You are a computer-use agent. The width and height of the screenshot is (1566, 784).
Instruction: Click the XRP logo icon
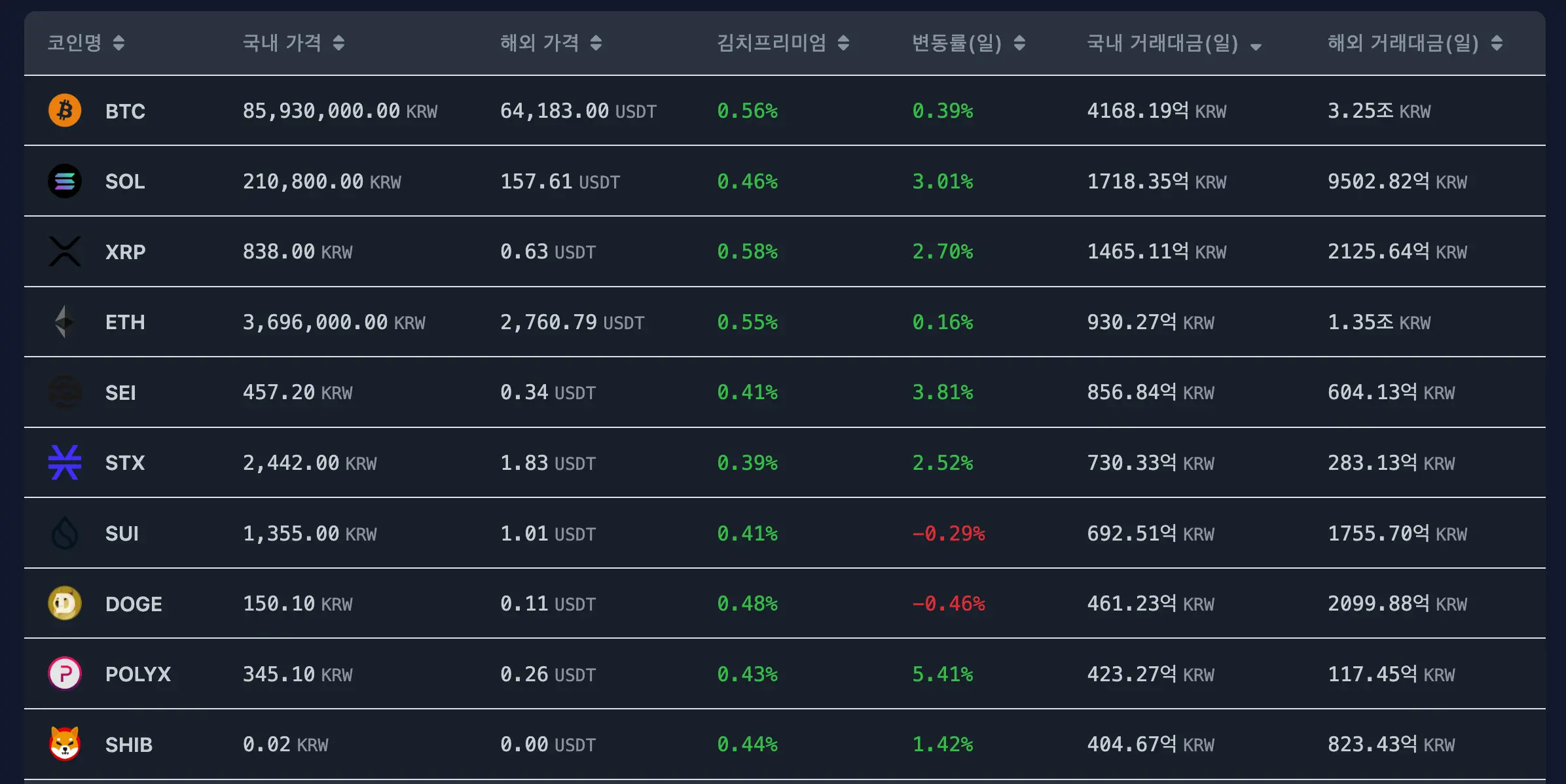point(65,251)
